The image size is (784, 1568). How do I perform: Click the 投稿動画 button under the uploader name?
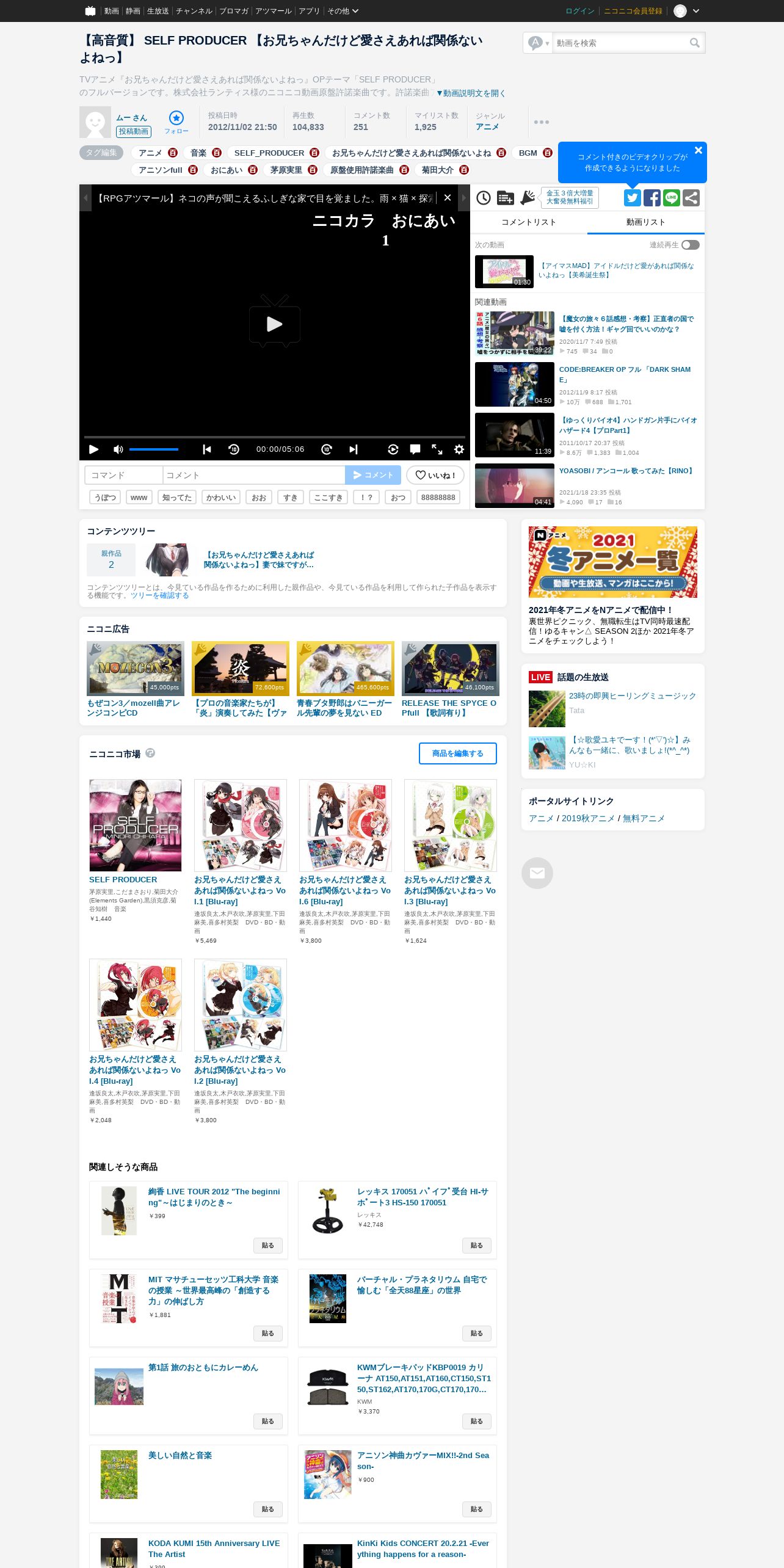click(x=134, y=131)
